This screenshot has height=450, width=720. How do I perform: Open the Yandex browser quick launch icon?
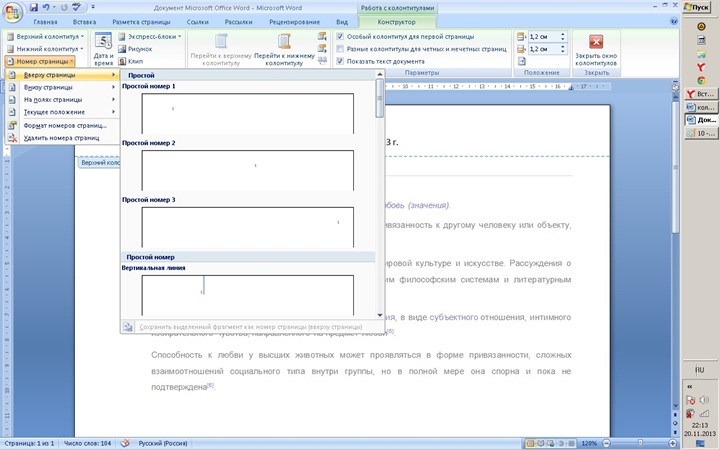pos(701,67)
